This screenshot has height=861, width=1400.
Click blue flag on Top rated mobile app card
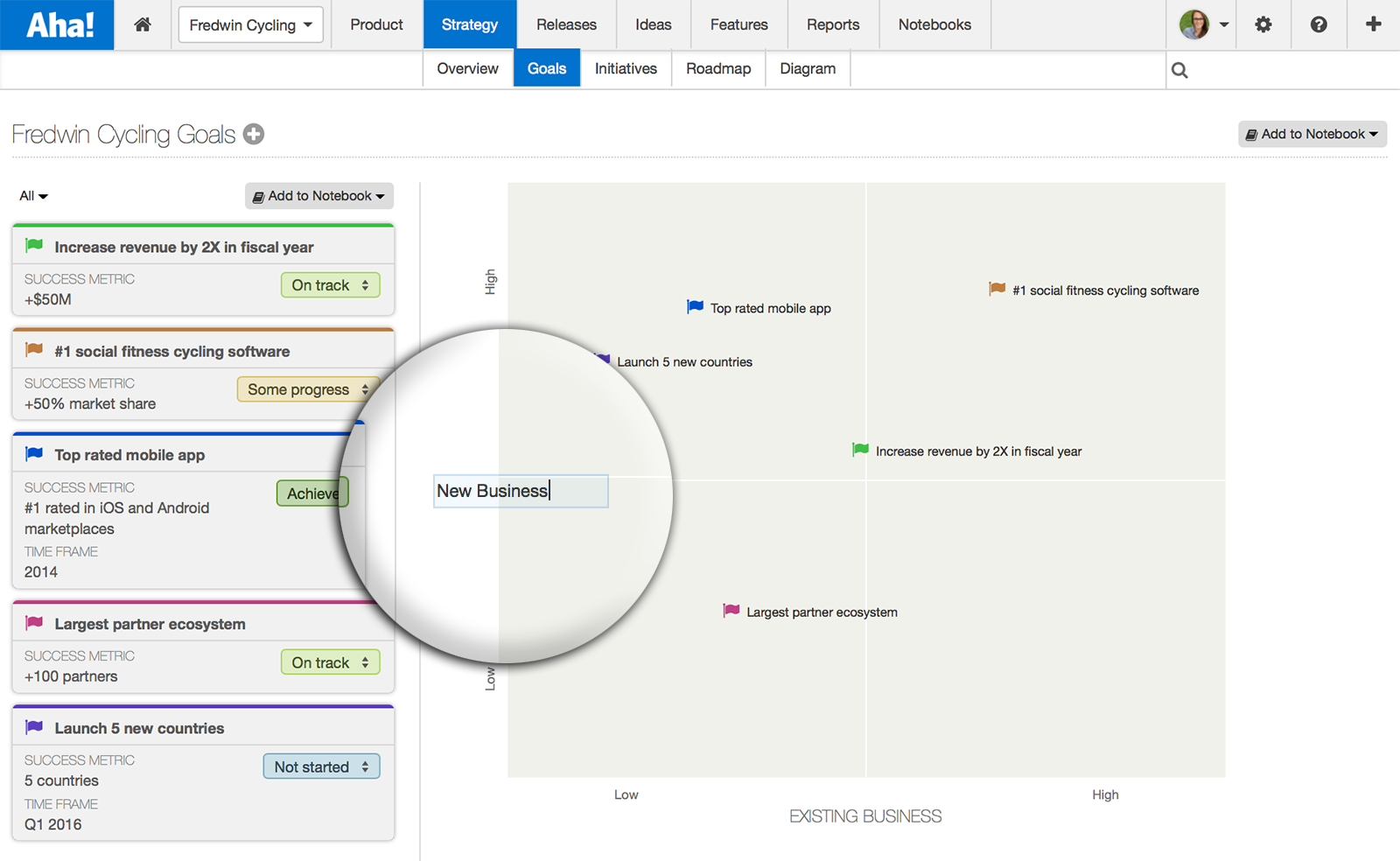coord(34,453)
